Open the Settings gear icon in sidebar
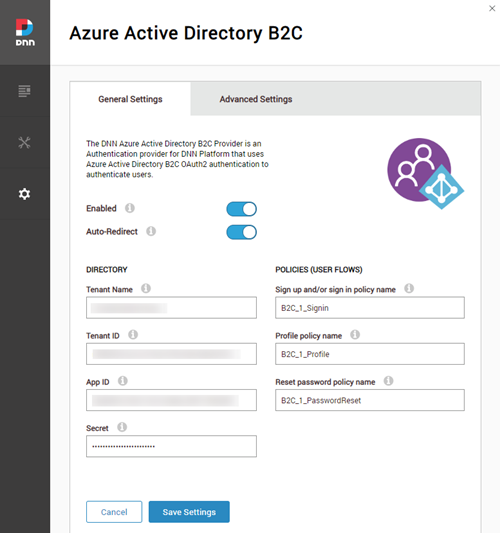This screenshot has height=533, width=500. (x=24, y=194)
